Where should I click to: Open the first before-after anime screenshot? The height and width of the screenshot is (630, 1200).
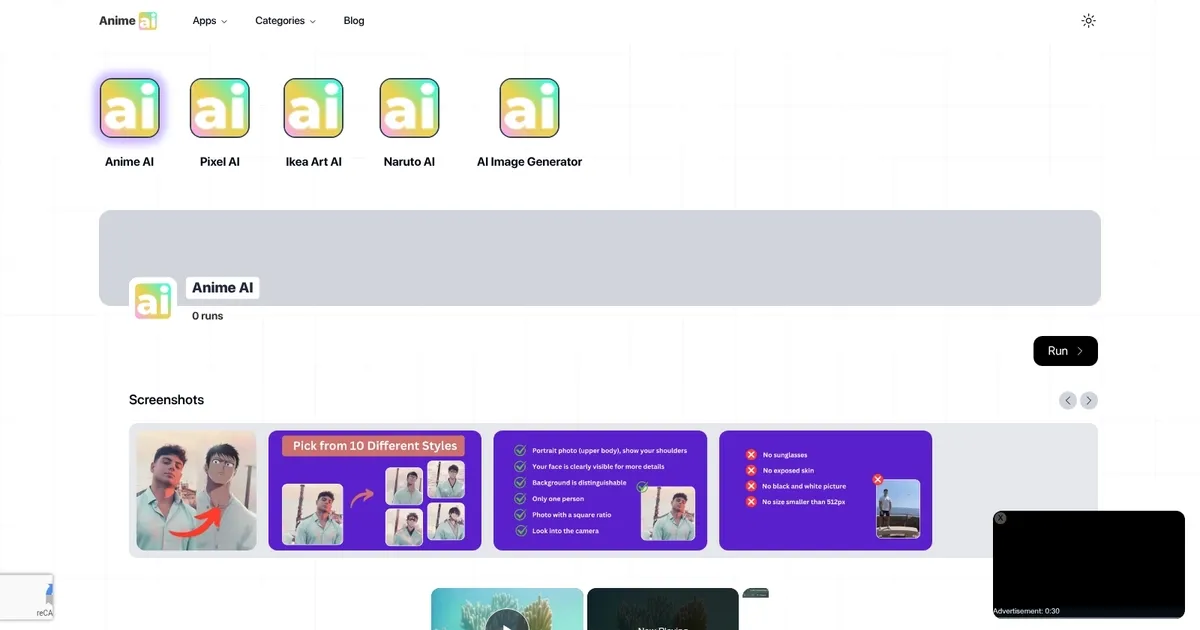point(196,490)
